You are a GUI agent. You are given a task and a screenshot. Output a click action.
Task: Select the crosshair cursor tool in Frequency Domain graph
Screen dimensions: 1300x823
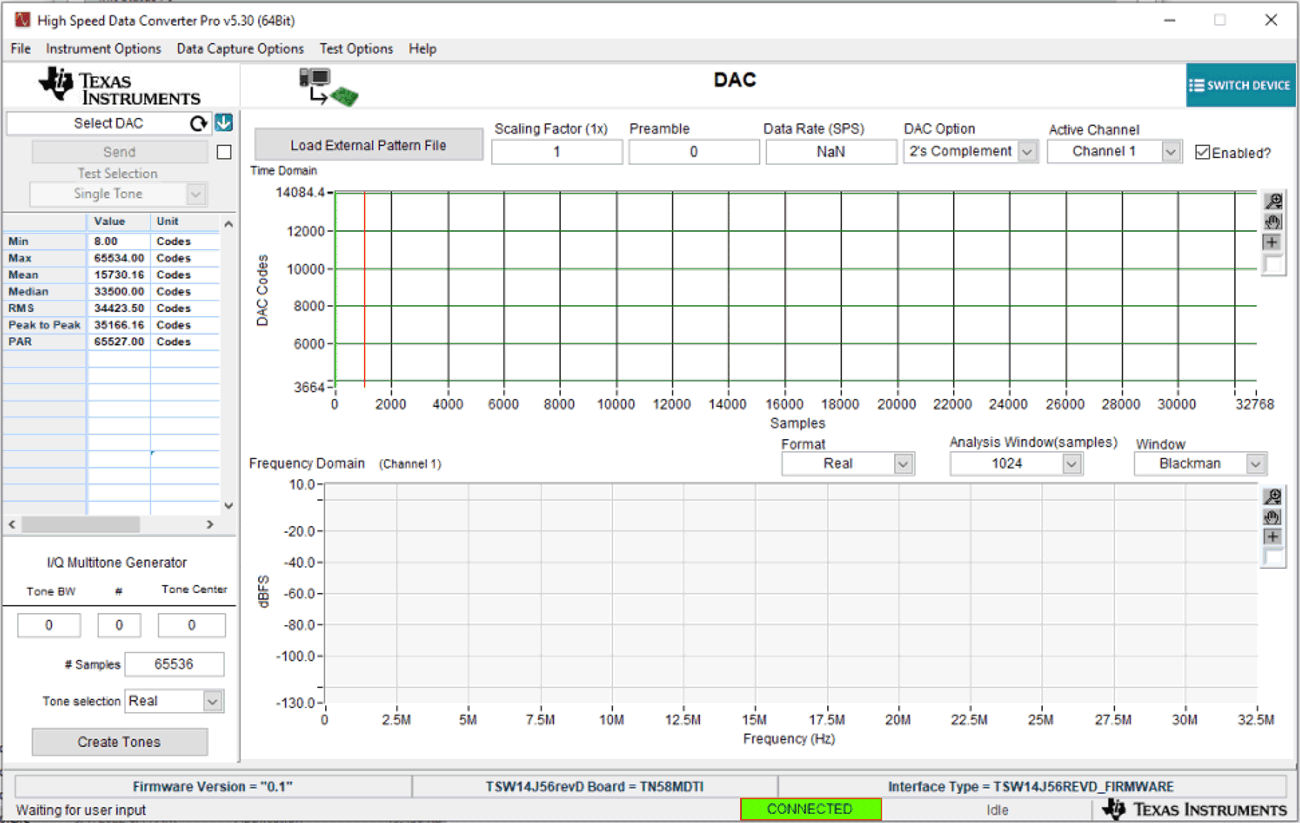pyautogui.click(x=1273, y=538)
